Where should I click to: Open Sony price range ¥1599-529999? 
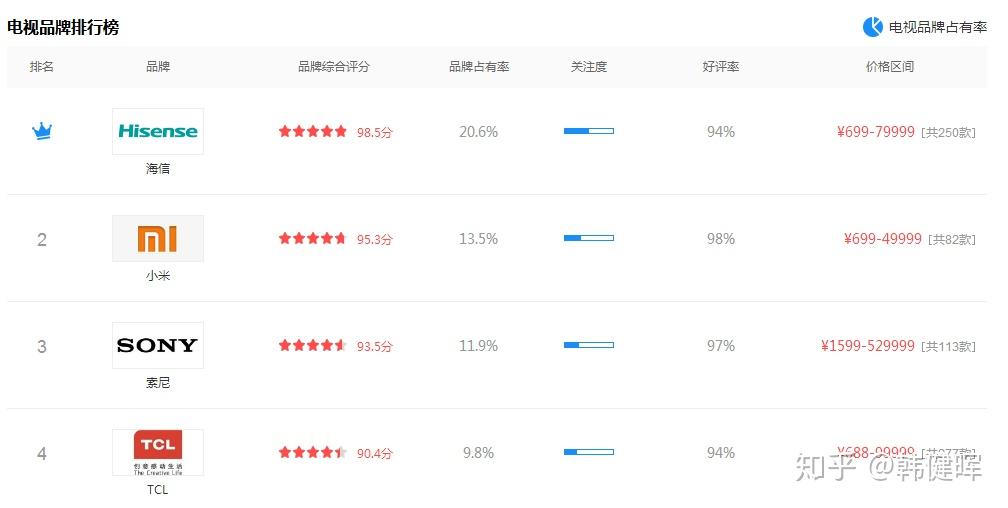click(x=868, y=346)
